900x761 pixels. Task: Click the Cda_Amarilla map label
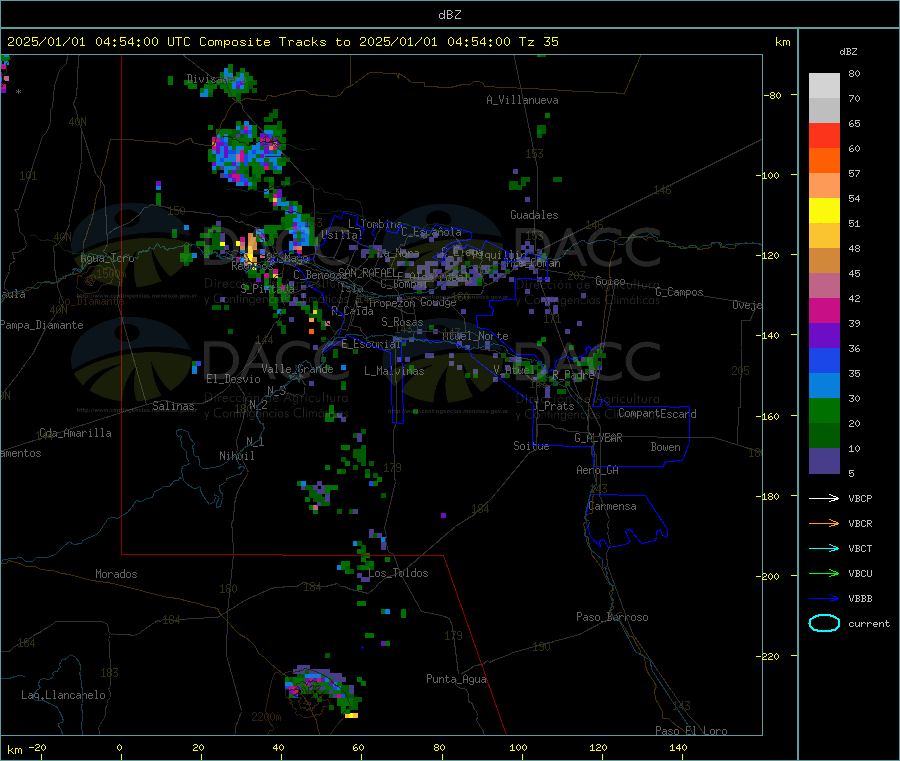pos(75,433)
